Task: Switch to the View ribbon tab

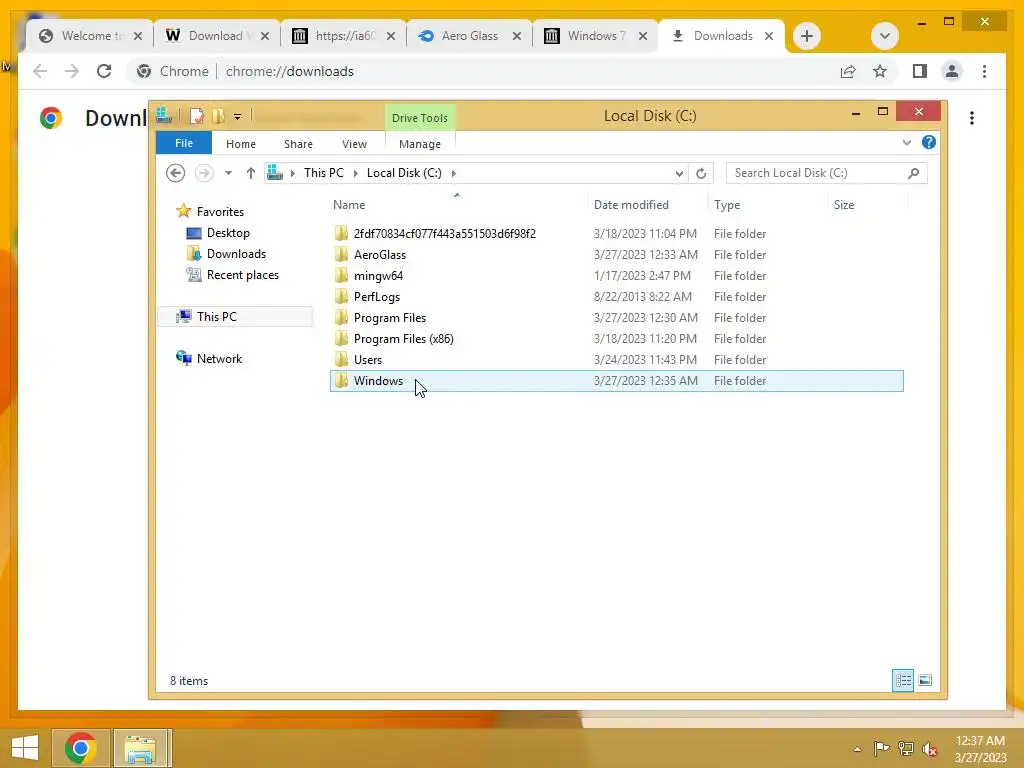Action: click(354, 144)
